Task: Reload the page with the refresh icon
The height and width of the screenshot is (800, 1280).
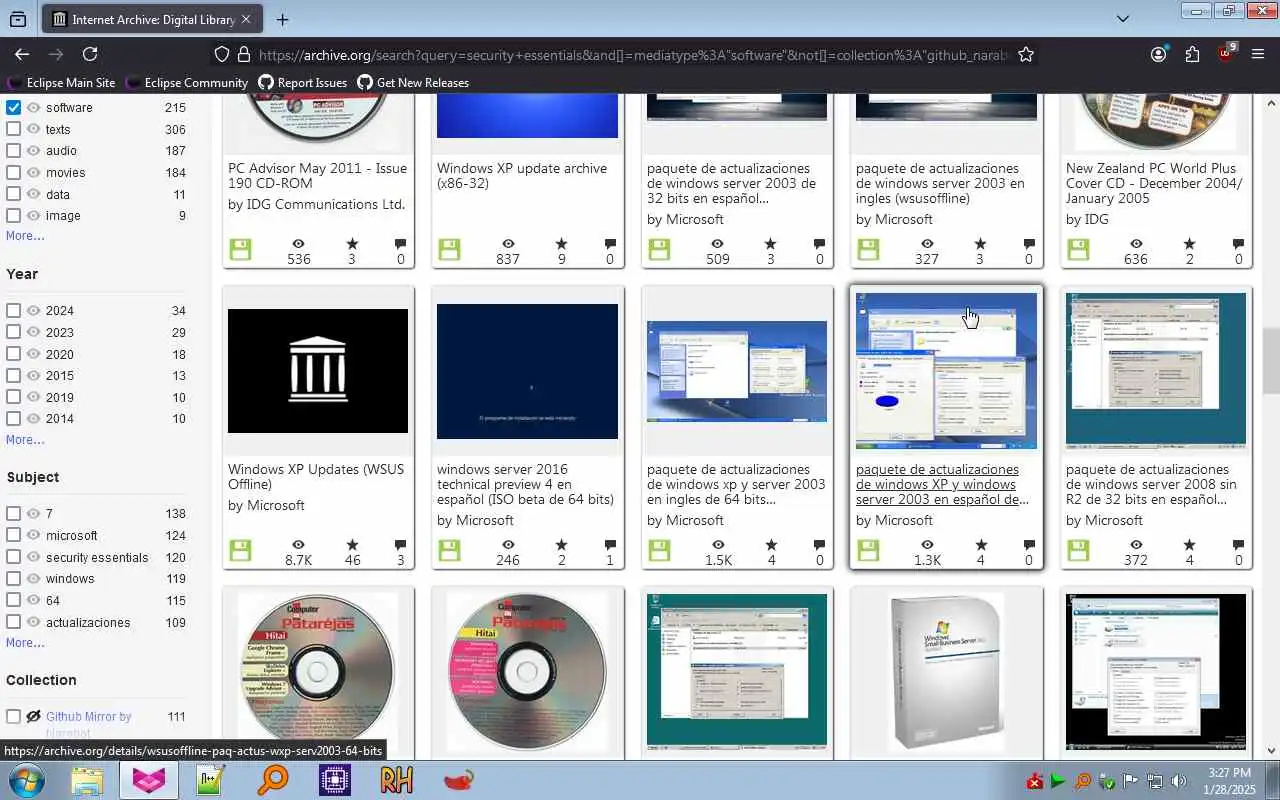Action: [90, 54]
